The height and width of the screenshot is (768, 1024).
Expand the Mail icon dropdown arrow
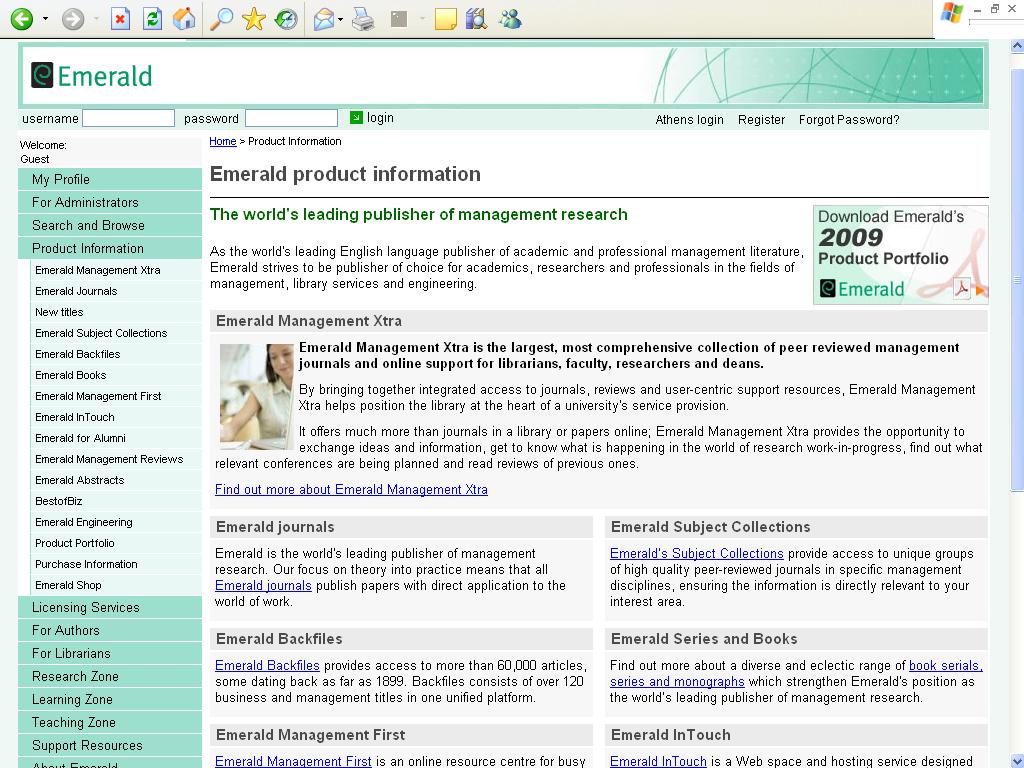click(x=340, y=19)
